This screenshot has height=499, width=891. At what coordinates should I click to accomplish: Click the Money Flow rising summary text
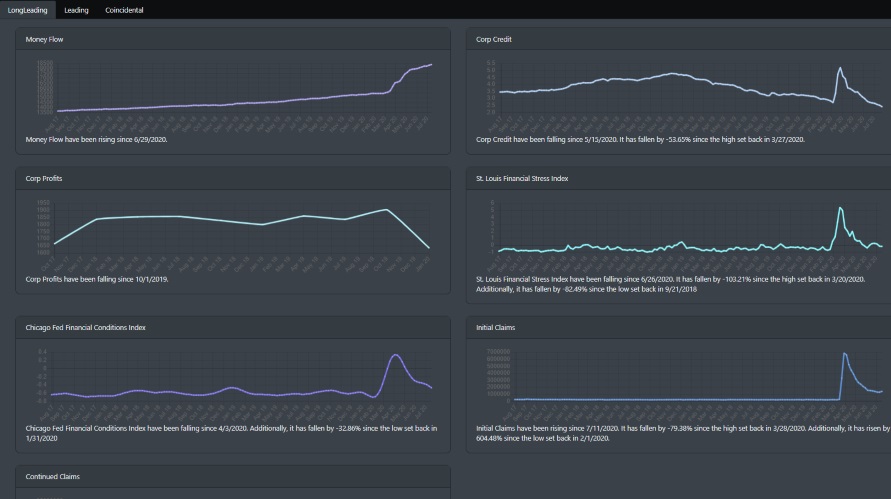(x=97, y=140)
